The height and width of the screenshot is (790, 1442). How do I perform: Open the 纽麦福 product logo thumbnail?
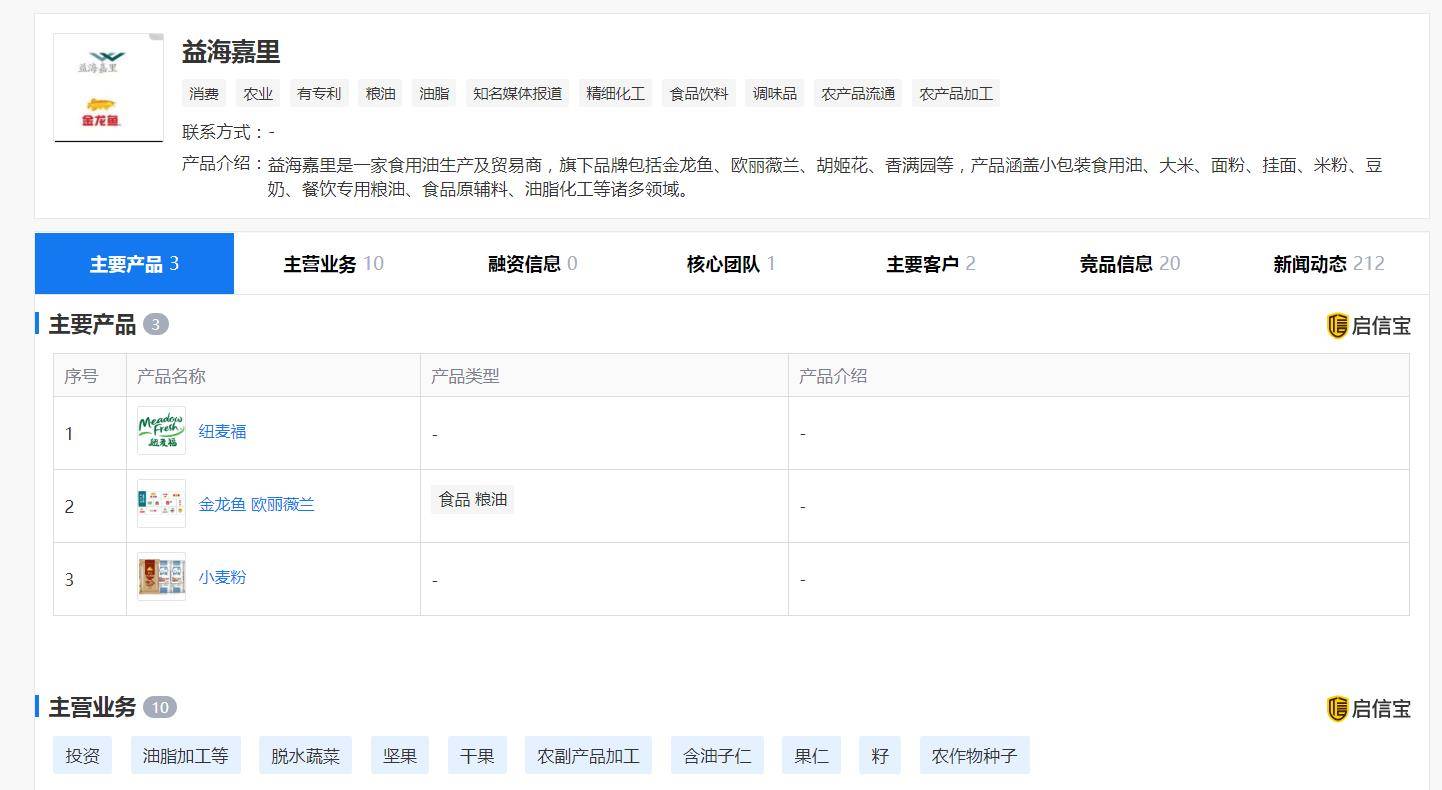point(161,431)
